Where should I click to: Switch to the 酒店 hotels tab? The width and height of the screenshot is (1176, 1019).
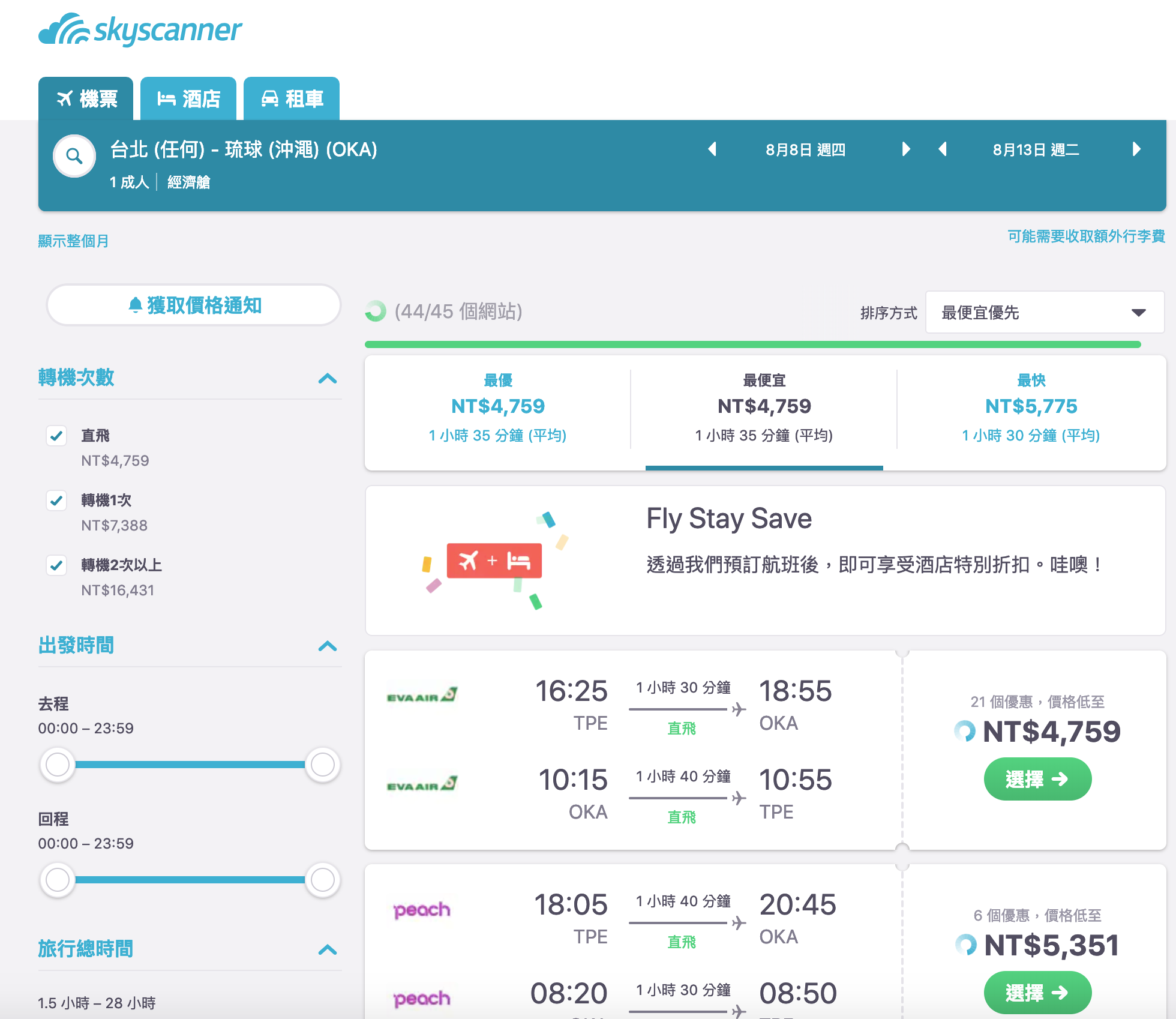(x=188, y=98)
